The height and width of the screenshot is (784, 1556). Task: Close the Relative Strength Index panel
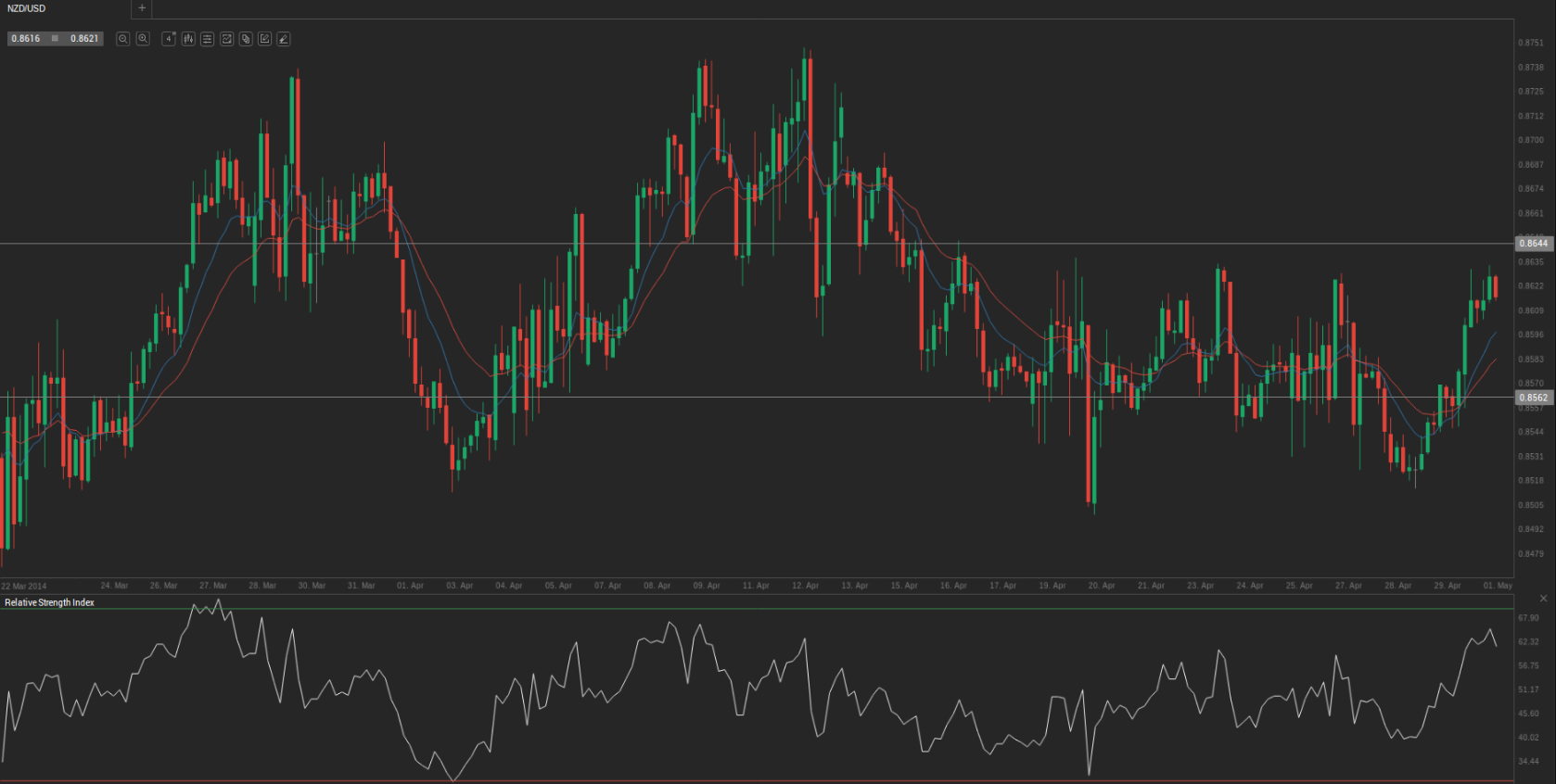pyautogui.click(x=1544, y=599)
